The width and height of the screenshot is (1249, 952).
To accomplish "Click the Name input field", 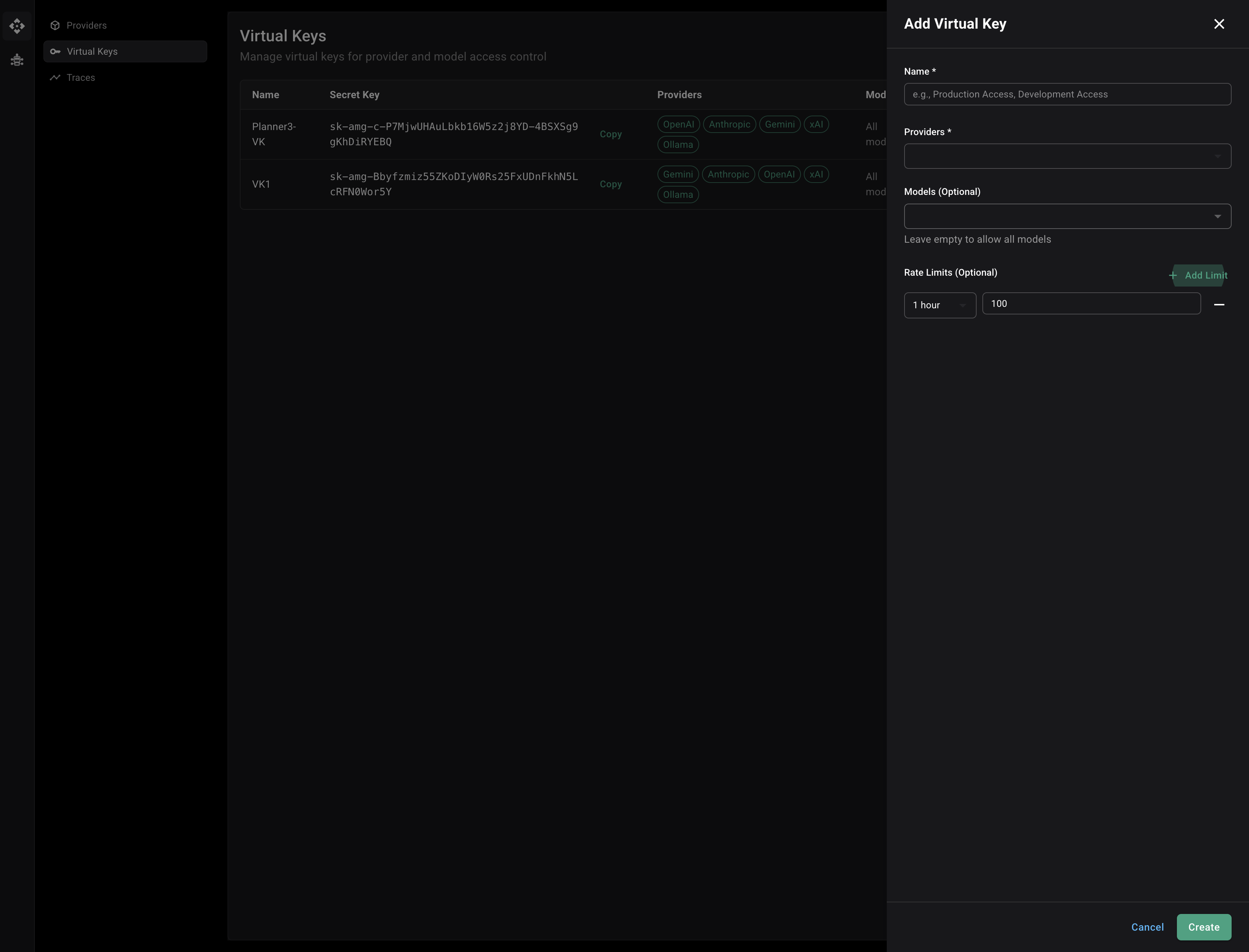I will click(x=1067, y=94).
